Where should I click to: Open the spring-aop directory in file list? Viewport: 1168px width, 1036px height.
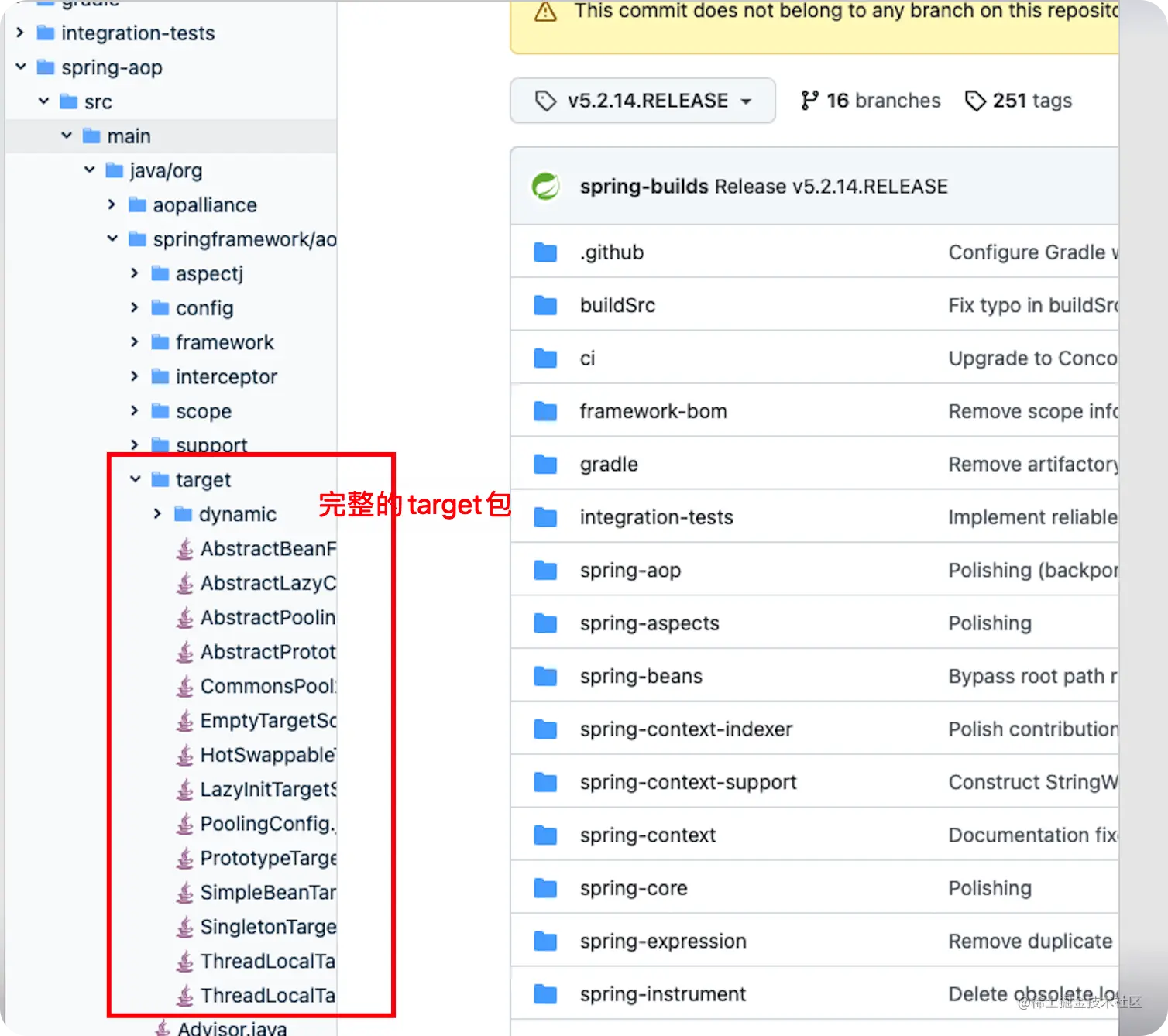click(630, 571)
